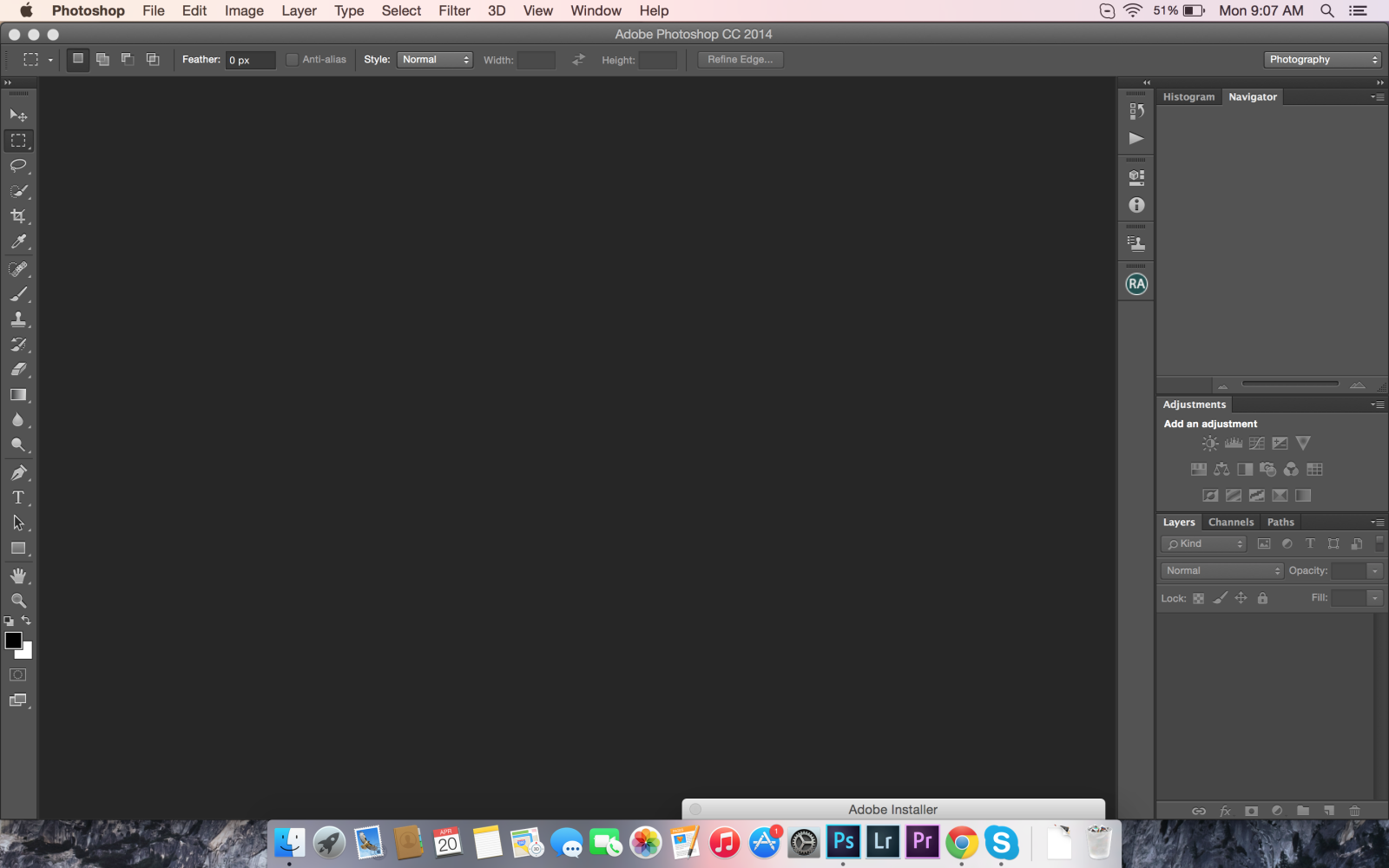Select the Gradient tool
The image size is (1389, 868).
pos(18,394)
